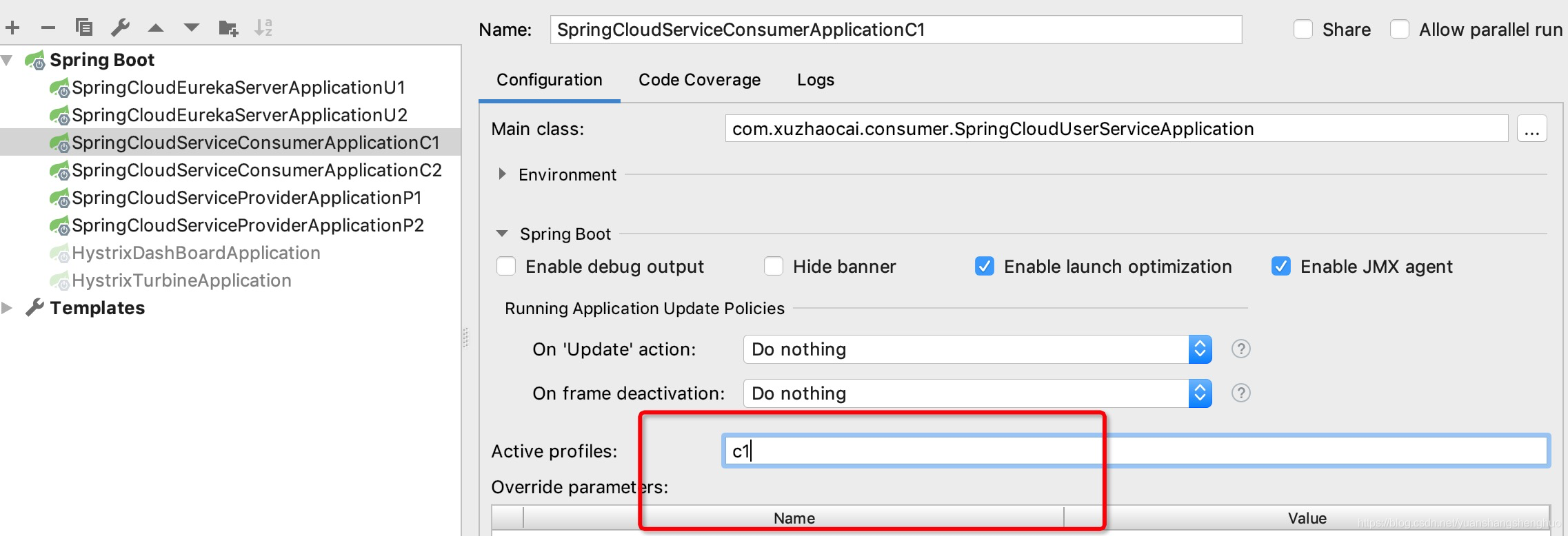
Task: Disable Enable launch optimization checkbox
Action: click(x=985, y=266)
